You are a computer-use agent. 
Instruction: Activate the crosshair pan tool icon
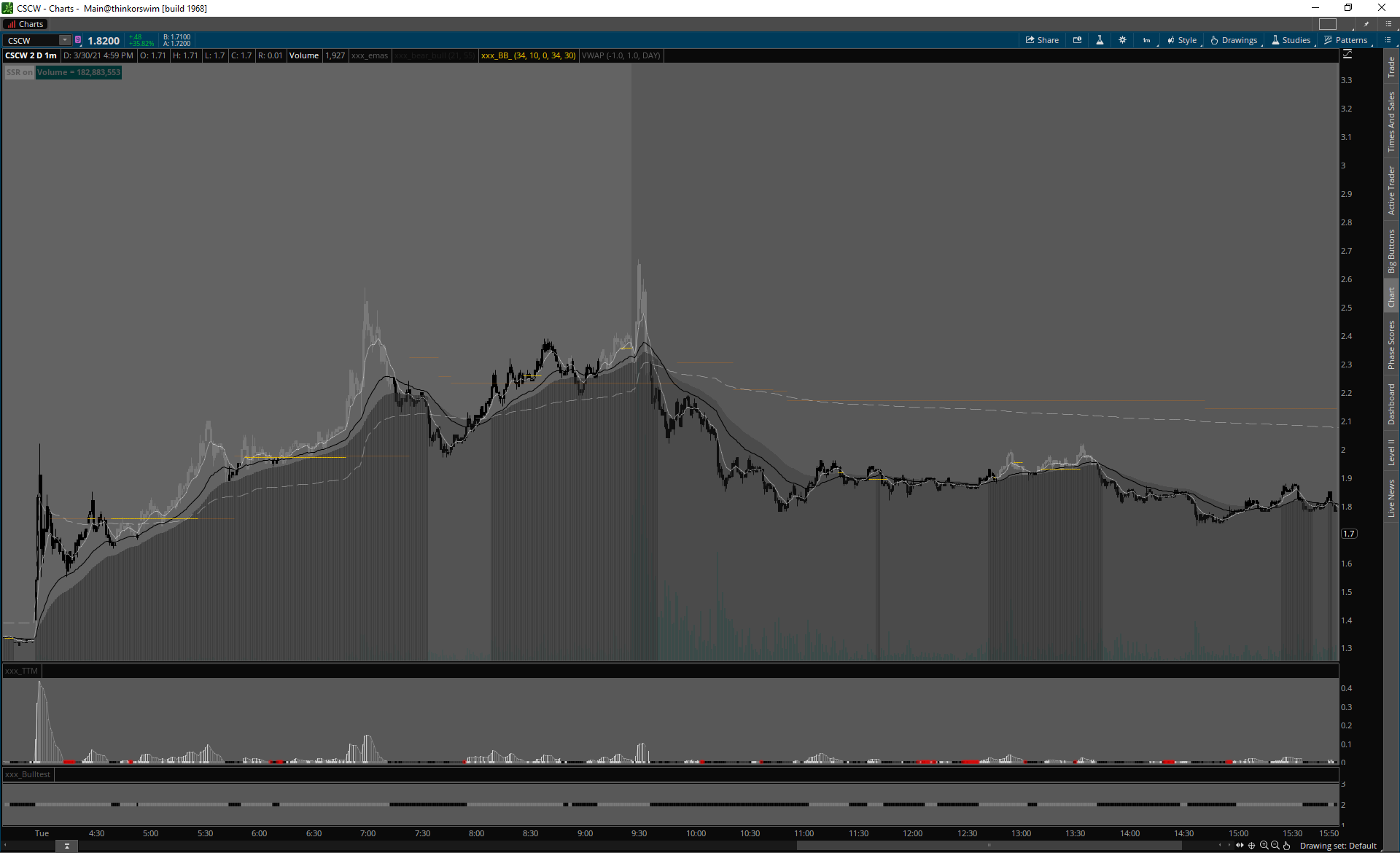point(1252,846)
